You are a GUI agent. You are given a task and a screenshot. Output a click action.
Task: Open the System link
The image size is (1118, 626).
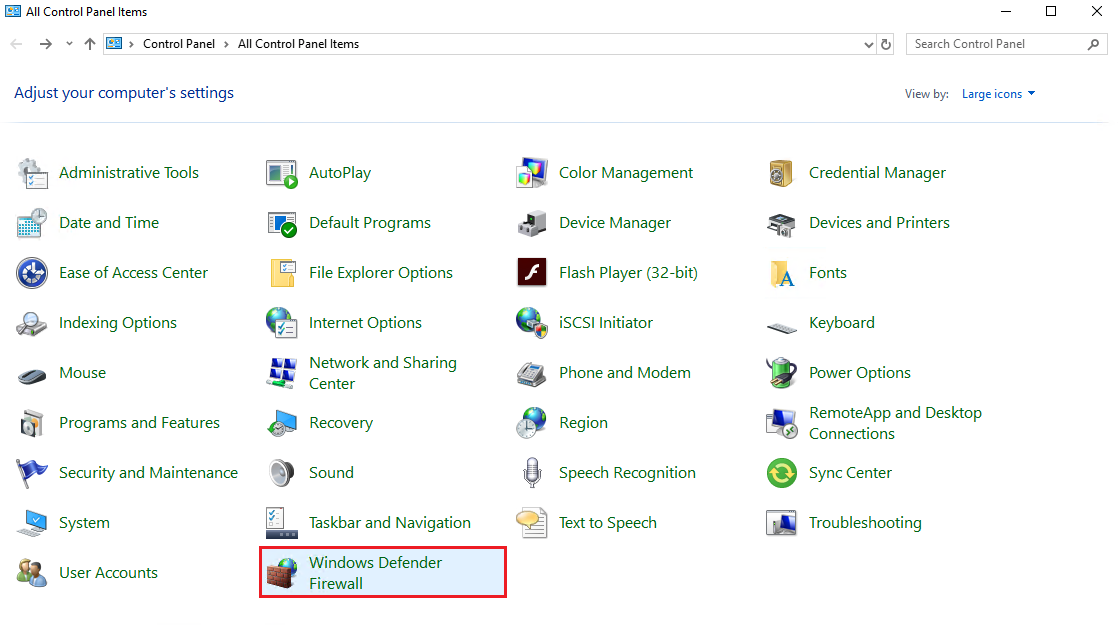[x=84, y=523]
